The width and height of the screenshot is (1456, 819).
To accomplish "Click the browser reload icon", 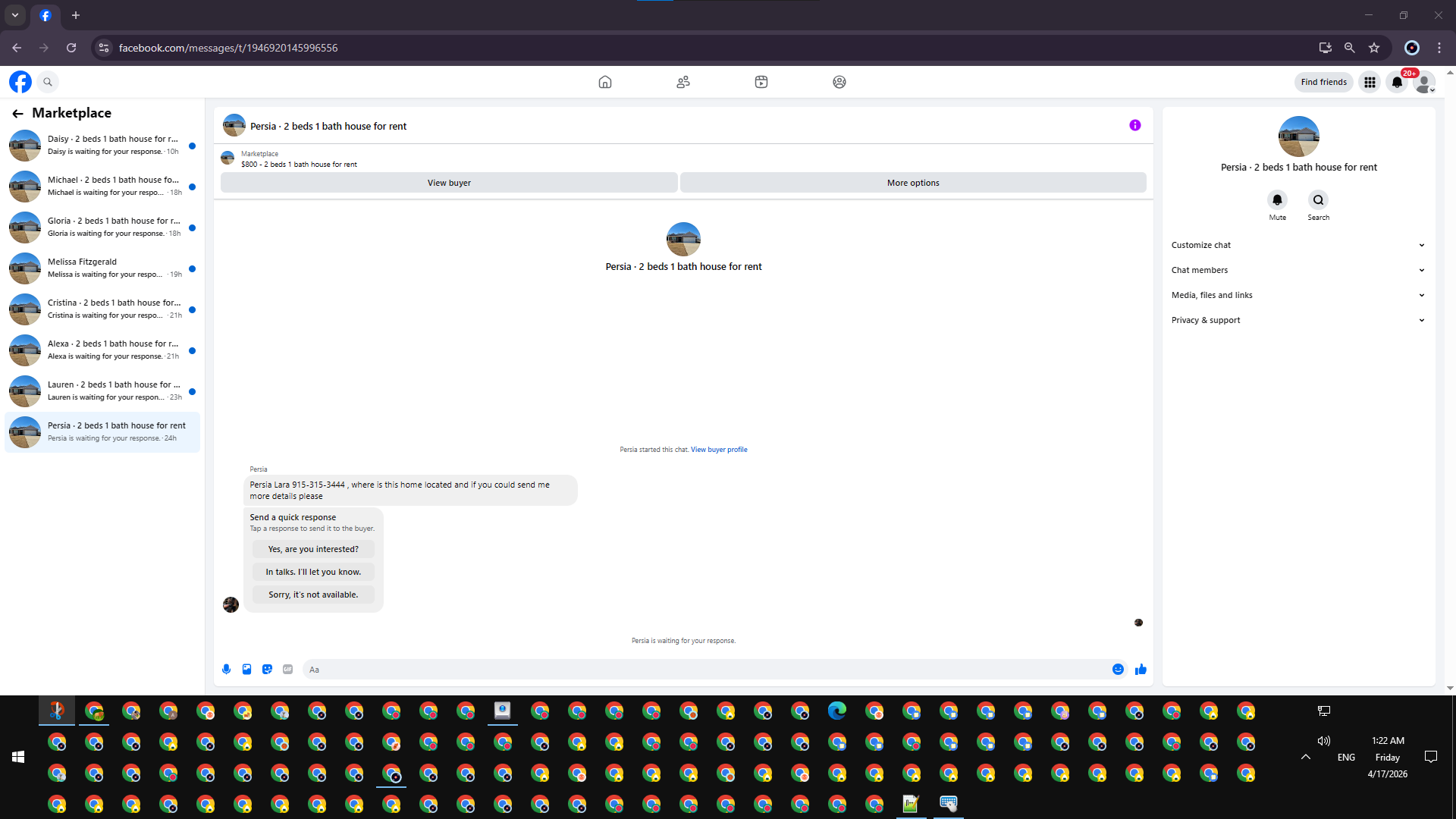I will pos(71,48).
